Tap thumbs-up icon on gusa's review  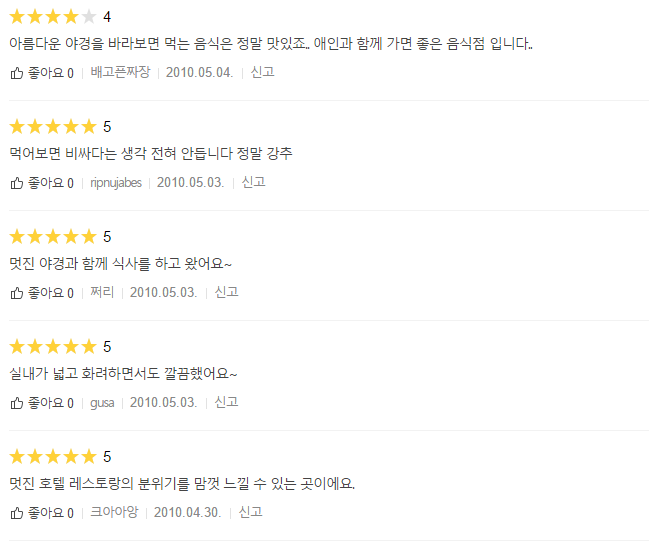point(17,403)
